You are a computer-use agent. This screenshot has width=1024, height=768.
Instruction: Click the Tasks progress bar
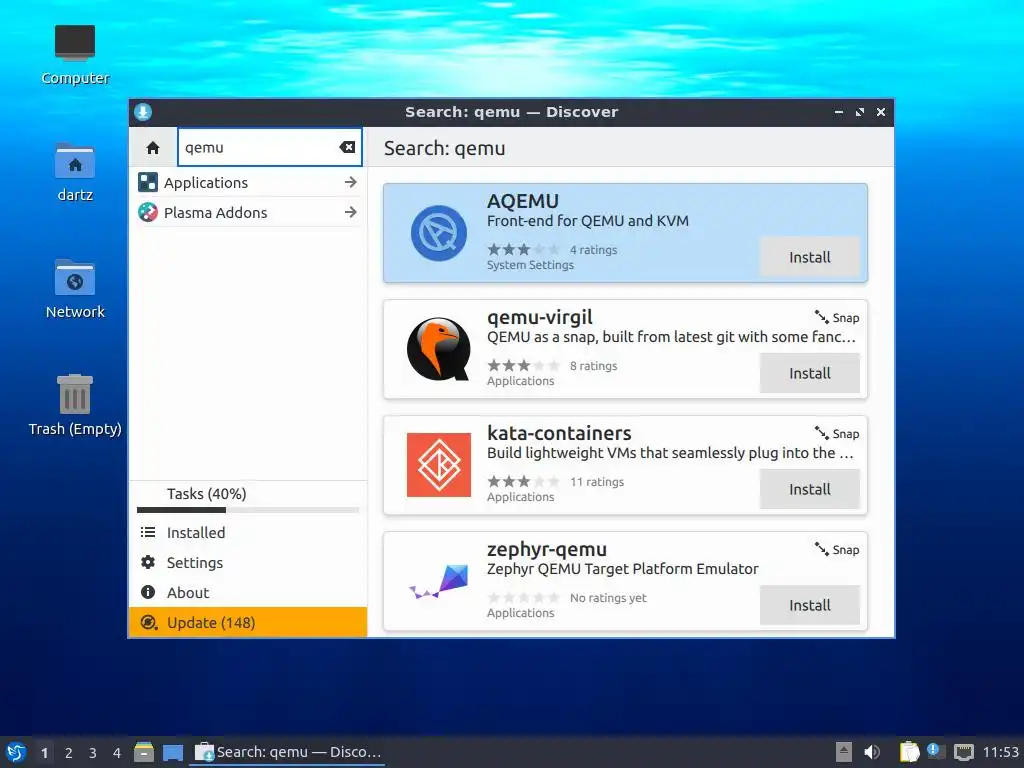point(248,510)
